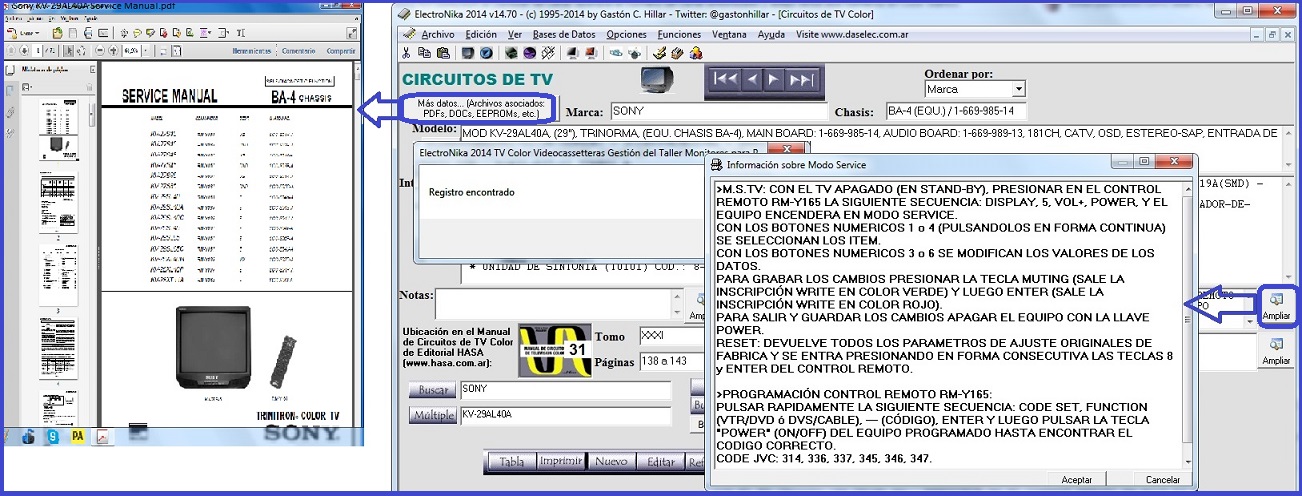1302x496 pixels.
Task: Go to the first record with |<< button
Action: point(727,79)
